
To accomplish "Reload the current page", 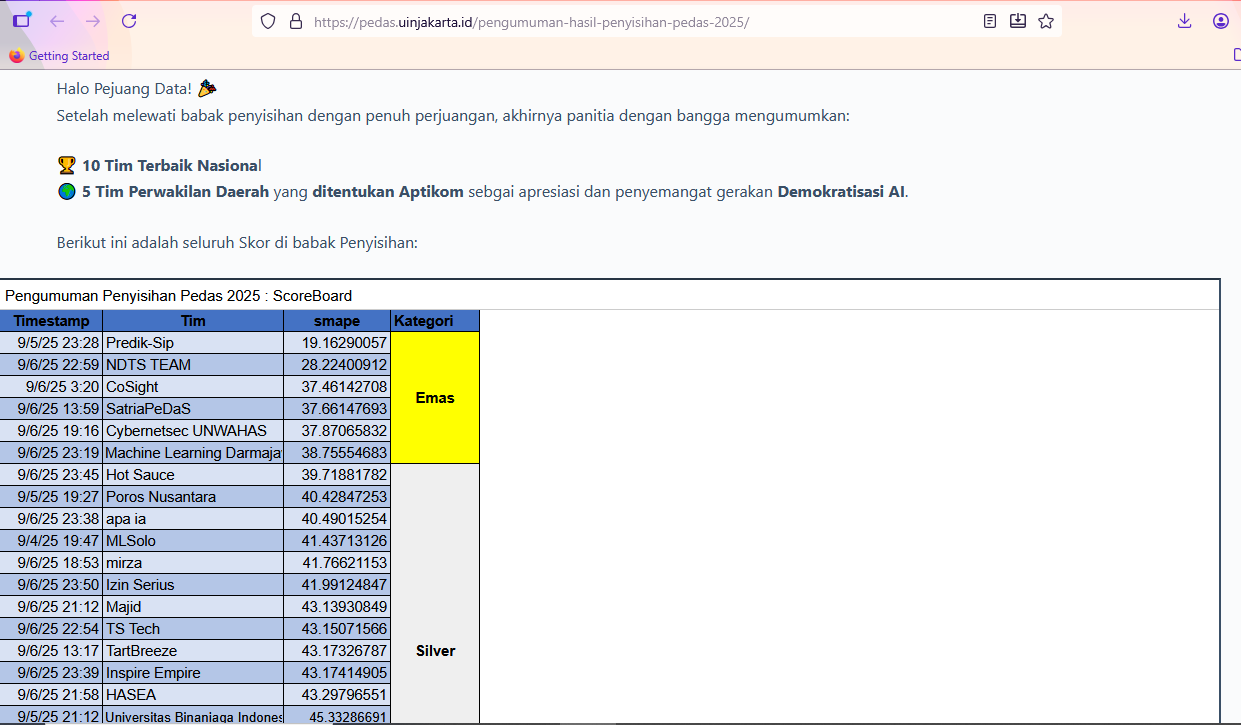I will [x=129, y=21].
